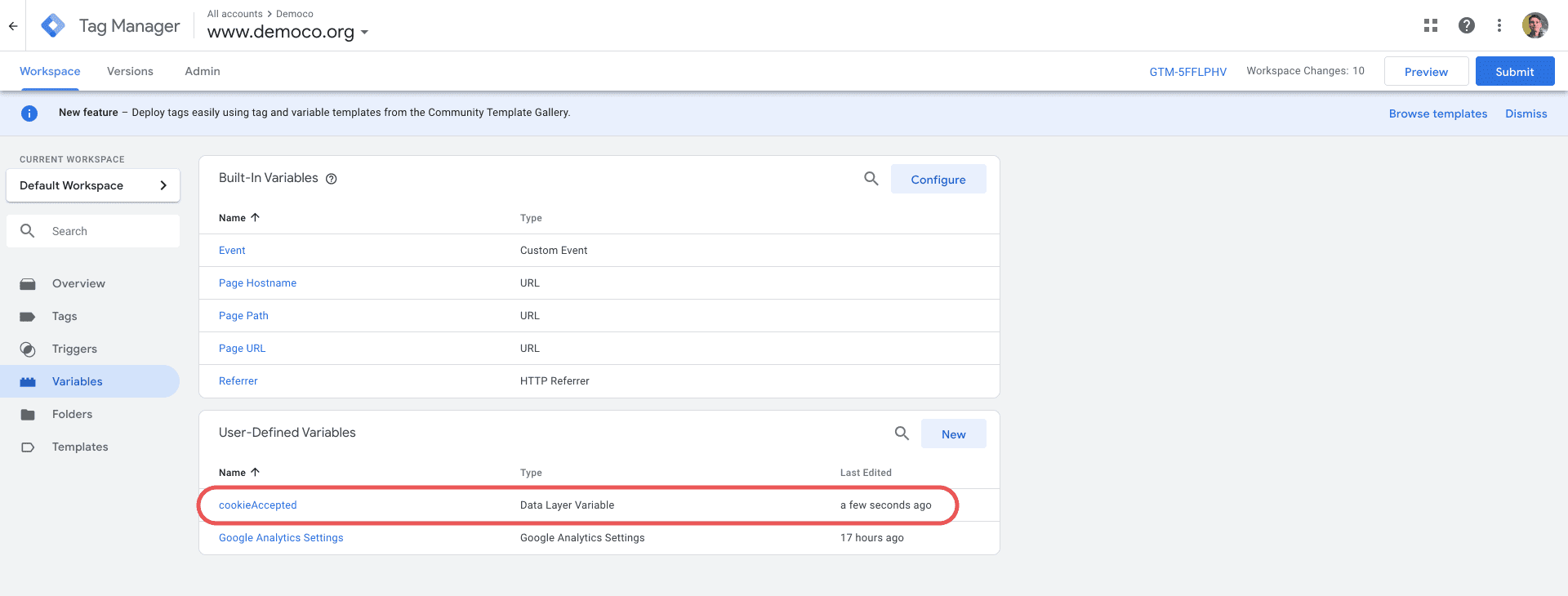This screenshot has width=1568, height=596.
Task: Click the Built-In Variables help icon
Action: coord(332,179)
